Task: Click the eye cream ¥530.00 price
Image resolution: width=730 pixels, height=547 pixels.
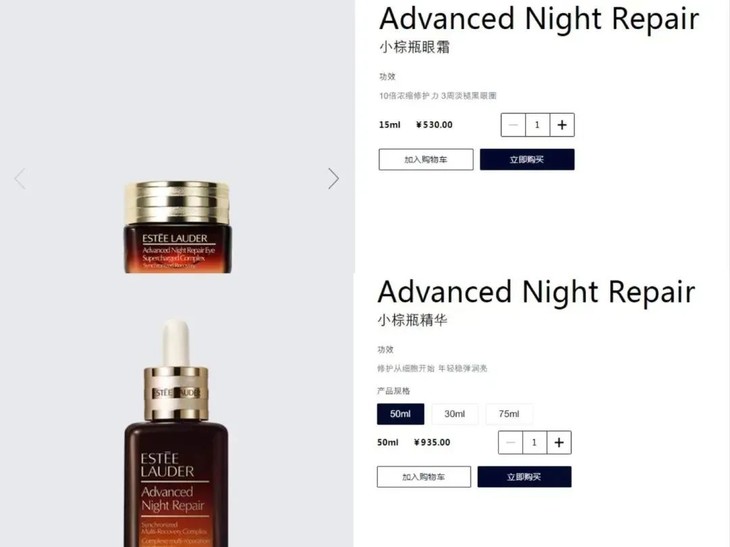Action: 434,125
